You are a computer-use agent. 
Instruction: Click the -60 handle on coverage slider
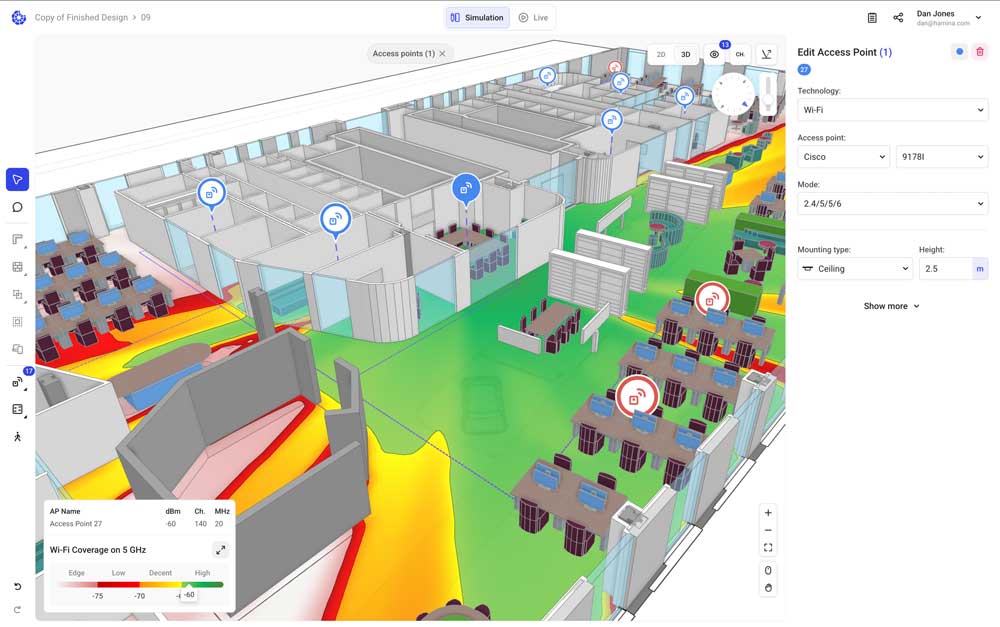pyautogui.click(x=188, y=594)
